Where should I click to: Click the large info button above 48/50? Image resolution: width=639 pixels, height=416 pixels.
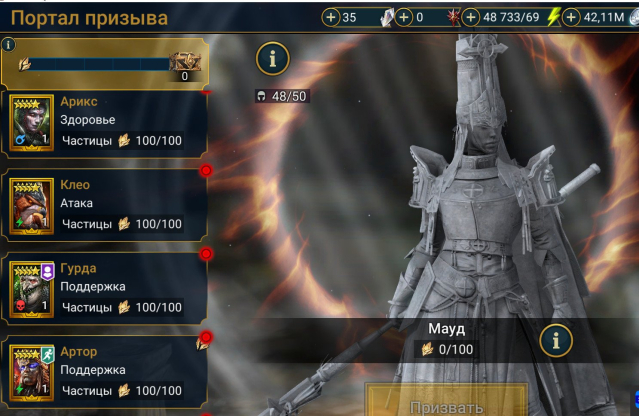click(273, 59)
